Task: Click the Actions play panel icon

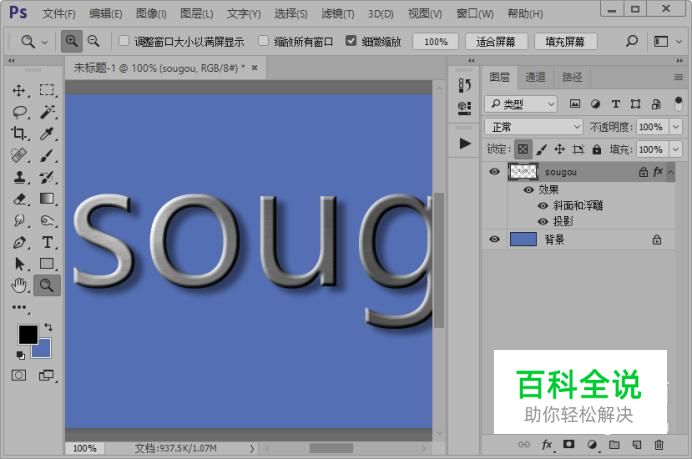Action: click(464, 143)
